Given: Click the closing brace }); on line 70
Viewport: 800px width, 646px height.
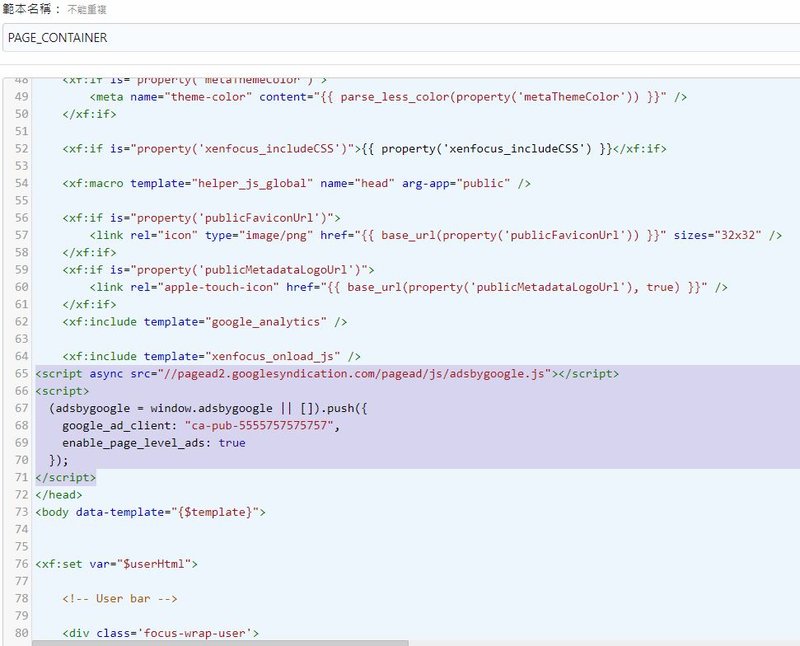Looking at the screenshot, I should point(59,460).
